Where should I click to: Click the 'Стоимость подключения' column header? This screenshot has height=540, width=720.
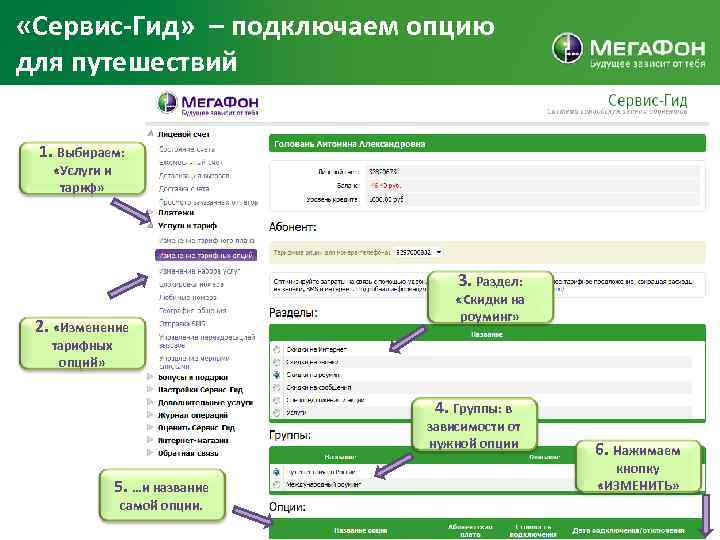coord(533,531)
